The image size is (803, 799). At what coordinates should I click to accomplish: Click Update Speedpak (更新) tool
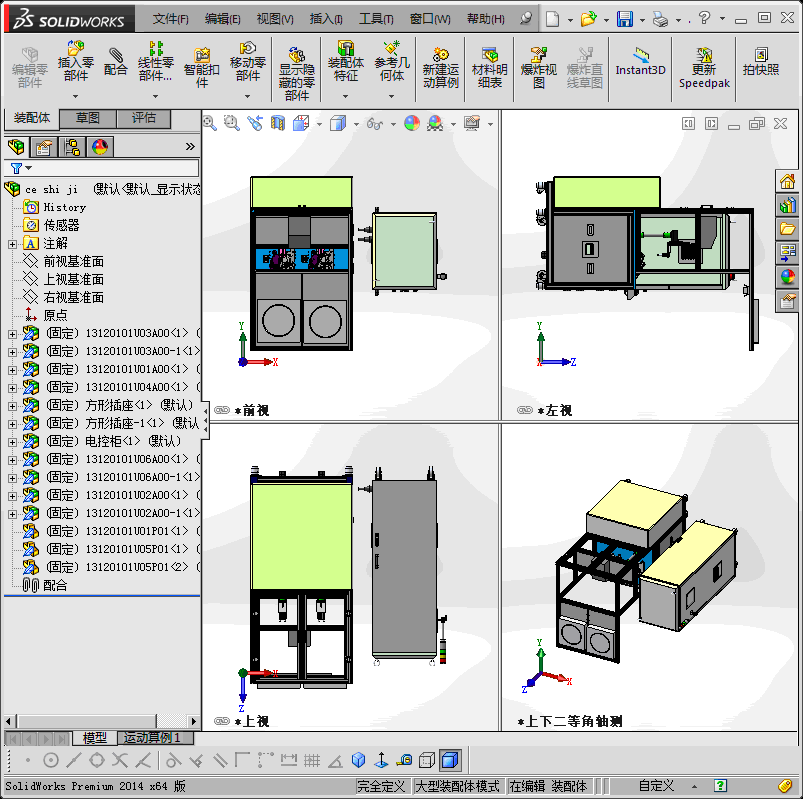(x=704, y=68)
